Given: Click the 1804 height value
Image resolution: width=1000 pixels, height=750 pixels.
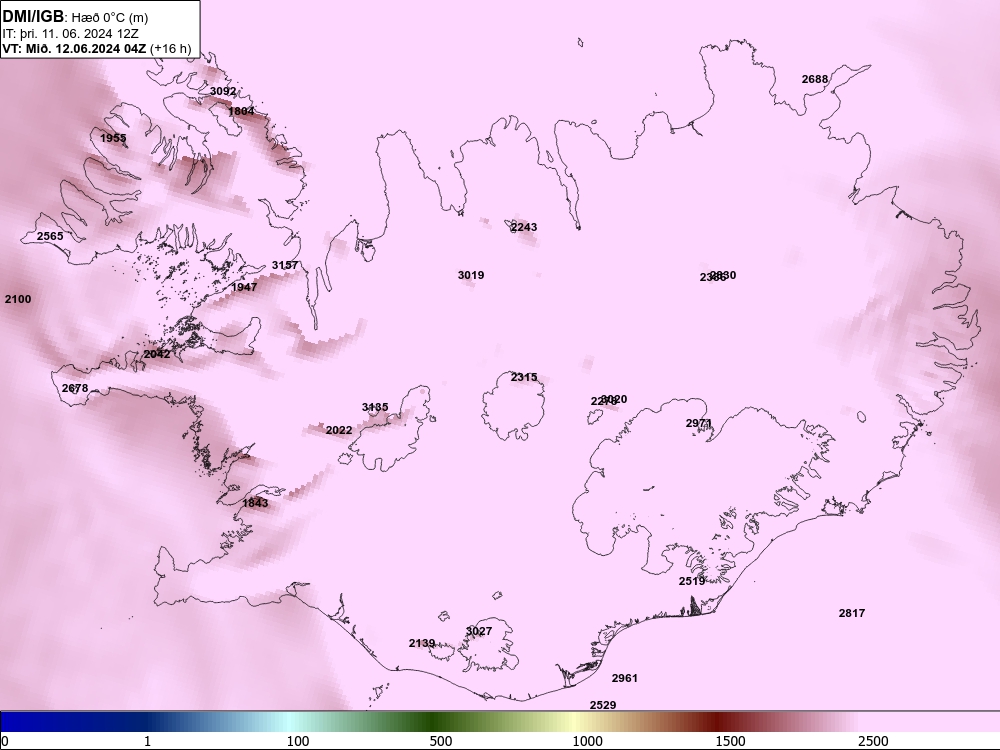Looking at the screenshot, I should (x=242, y=111).
